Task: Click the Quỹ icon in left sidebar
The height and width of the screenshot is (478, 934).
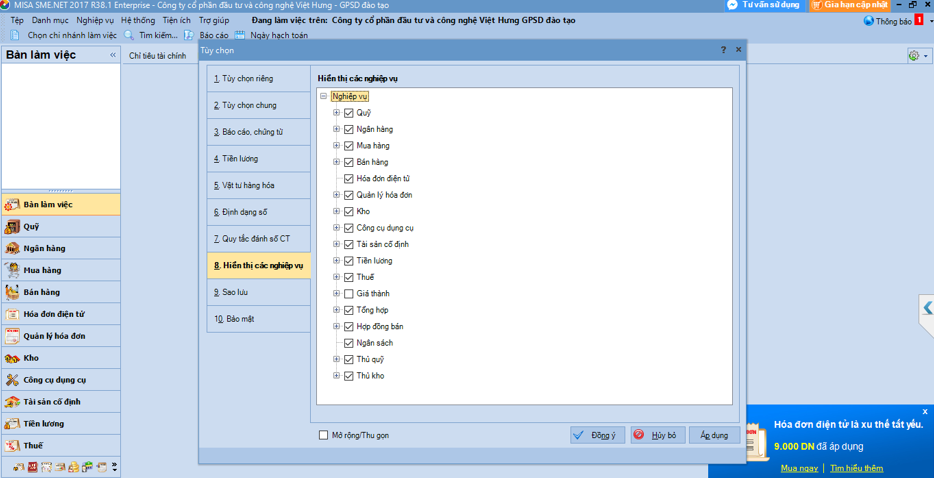Action: point(12,227)
